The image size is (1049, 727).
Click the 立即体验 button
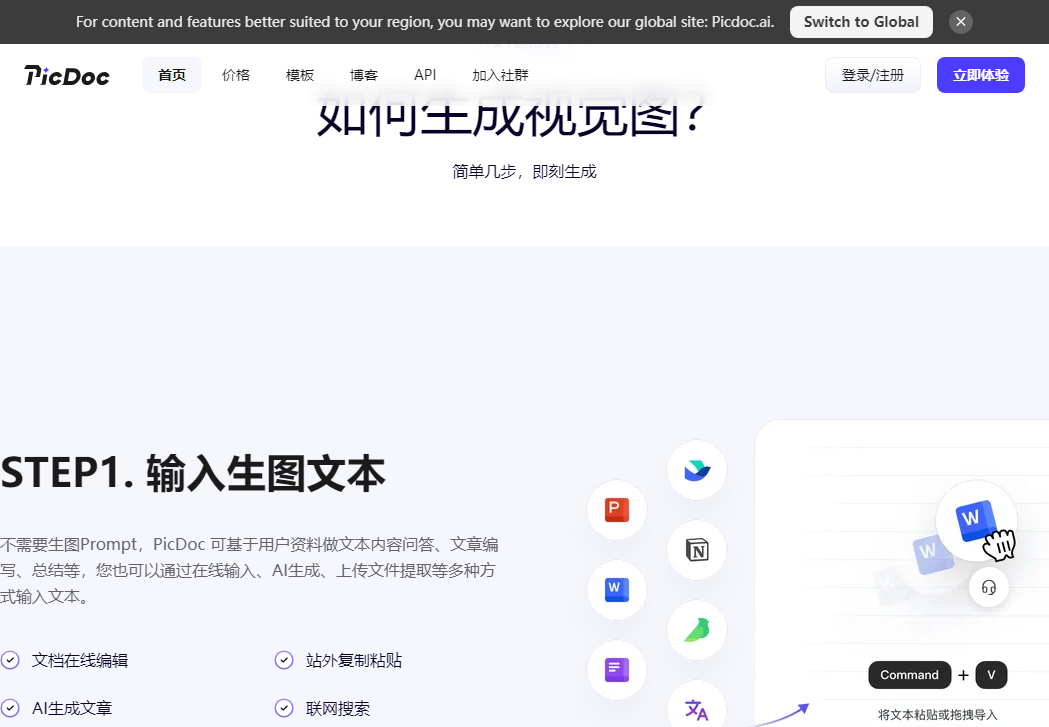point(981,75)
